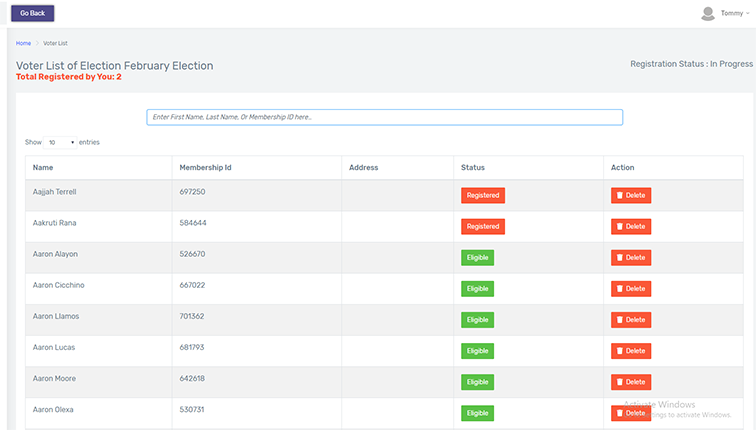Click trash icon for Aaron Alayon

click(x=620, y=257)
